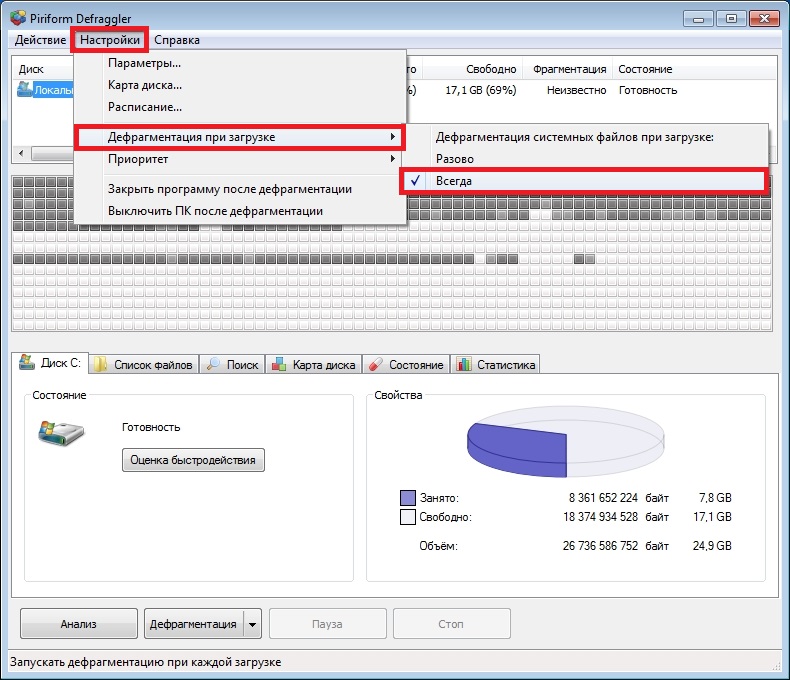Click the Карта диска tab icon
The height and width of the screenshot is (680, 790).
(281, 365)
